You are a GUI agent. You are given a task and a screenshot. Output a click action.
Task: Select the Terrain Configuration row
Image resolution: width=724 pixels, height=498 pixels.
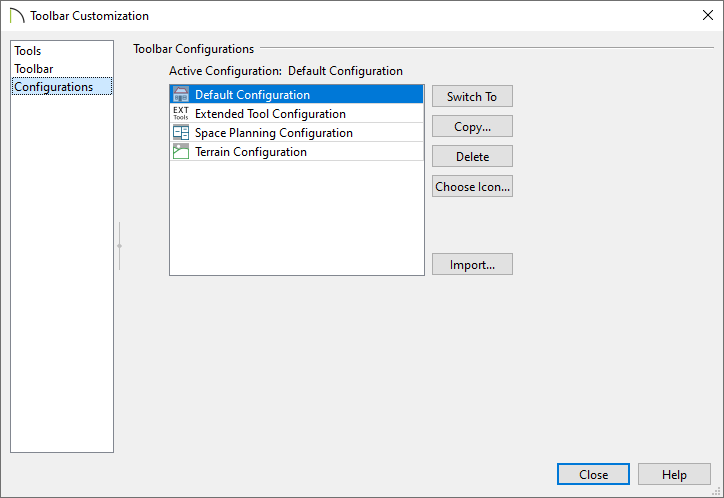(x=297, y=151)
